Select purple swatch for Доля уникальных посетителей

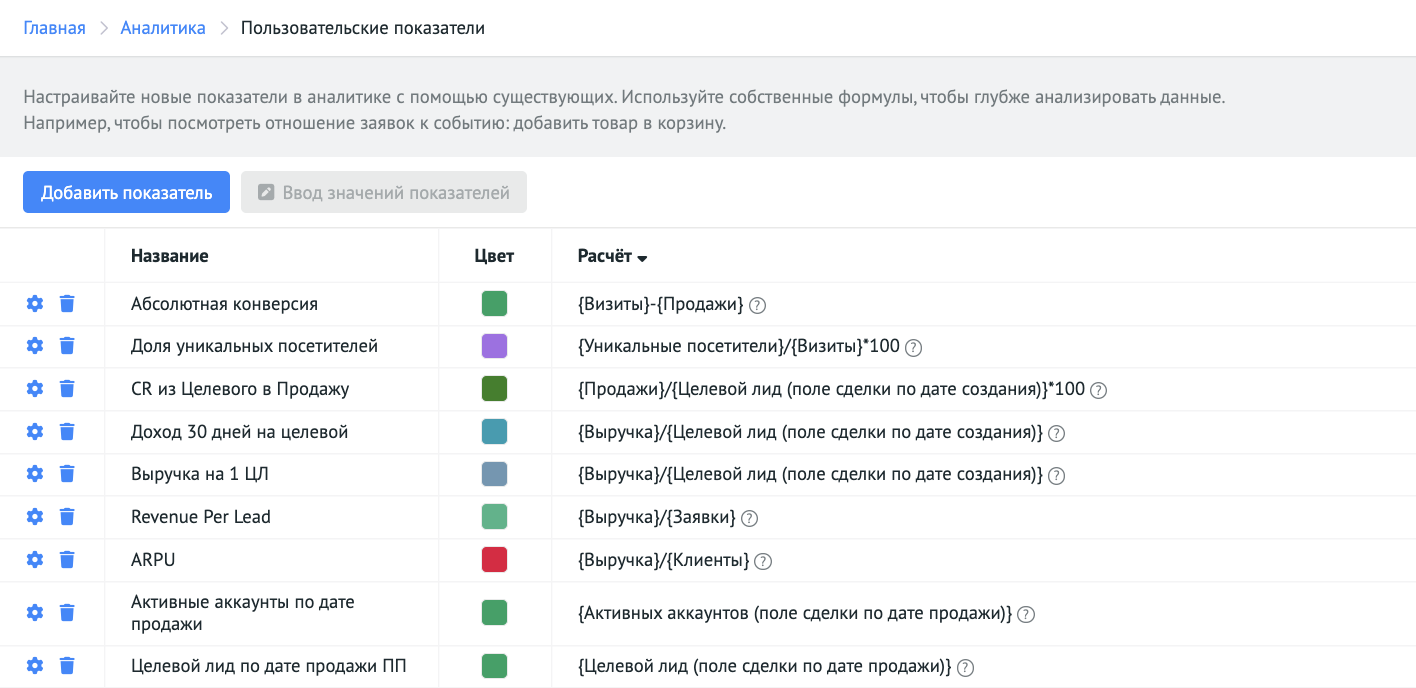pos(494,346)
